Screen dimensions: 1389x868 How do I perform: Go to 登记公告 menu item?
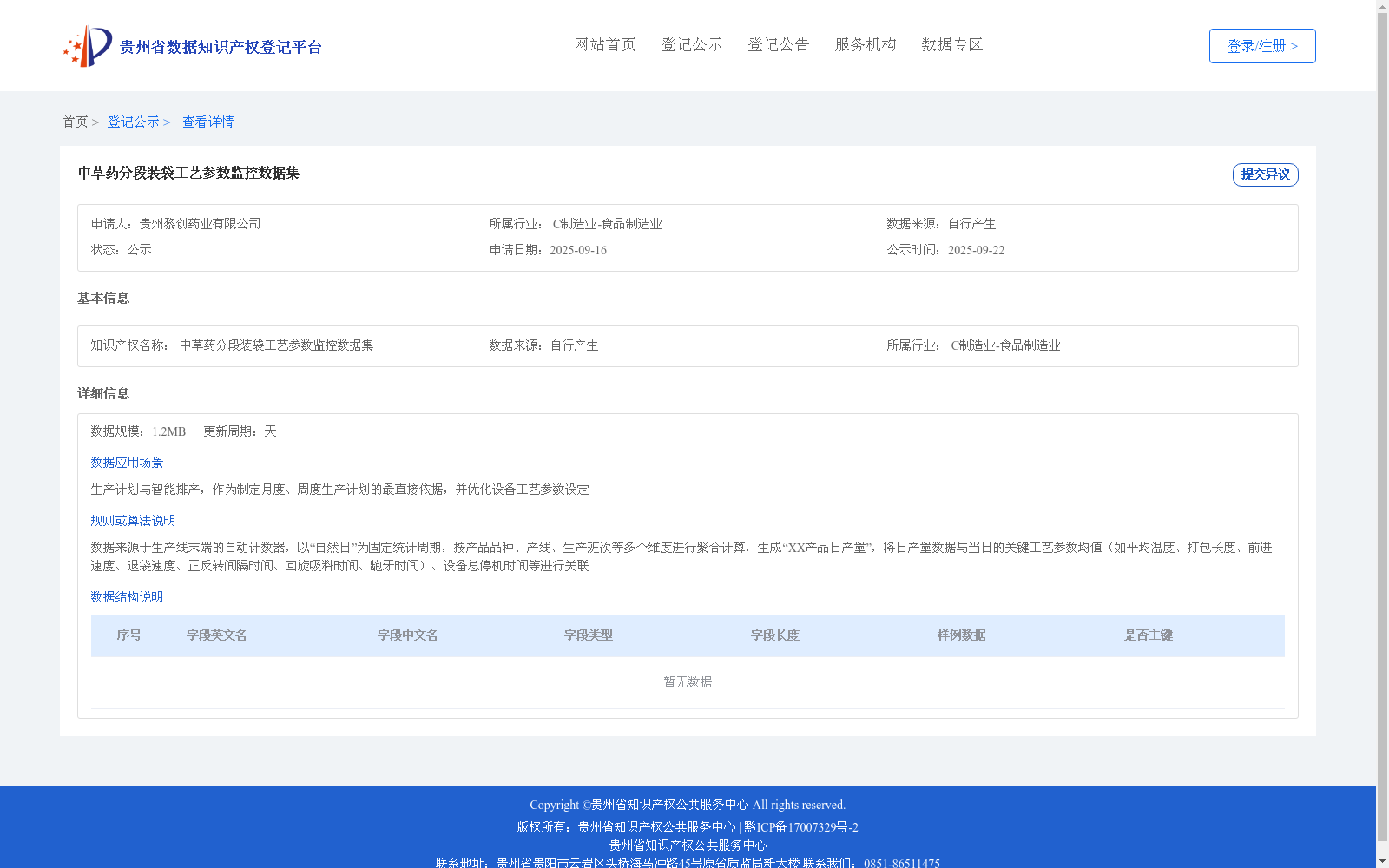[779, 45]
